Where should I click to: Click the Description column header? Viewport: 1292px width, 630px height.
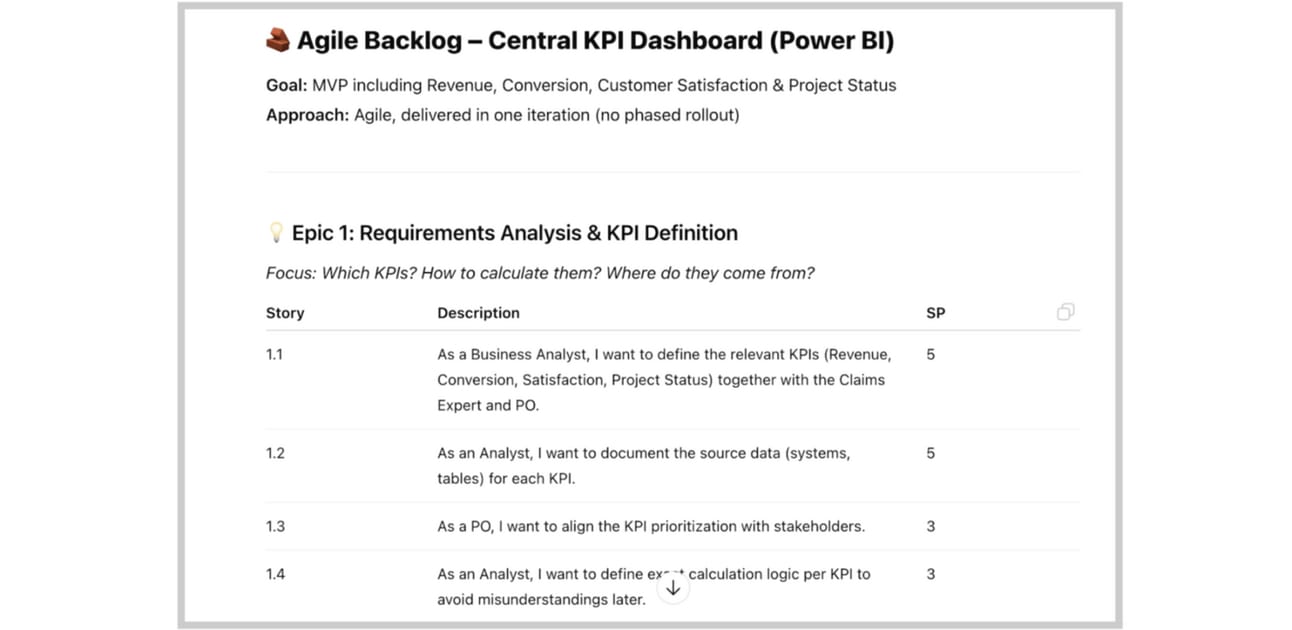(x=478, y=313)
